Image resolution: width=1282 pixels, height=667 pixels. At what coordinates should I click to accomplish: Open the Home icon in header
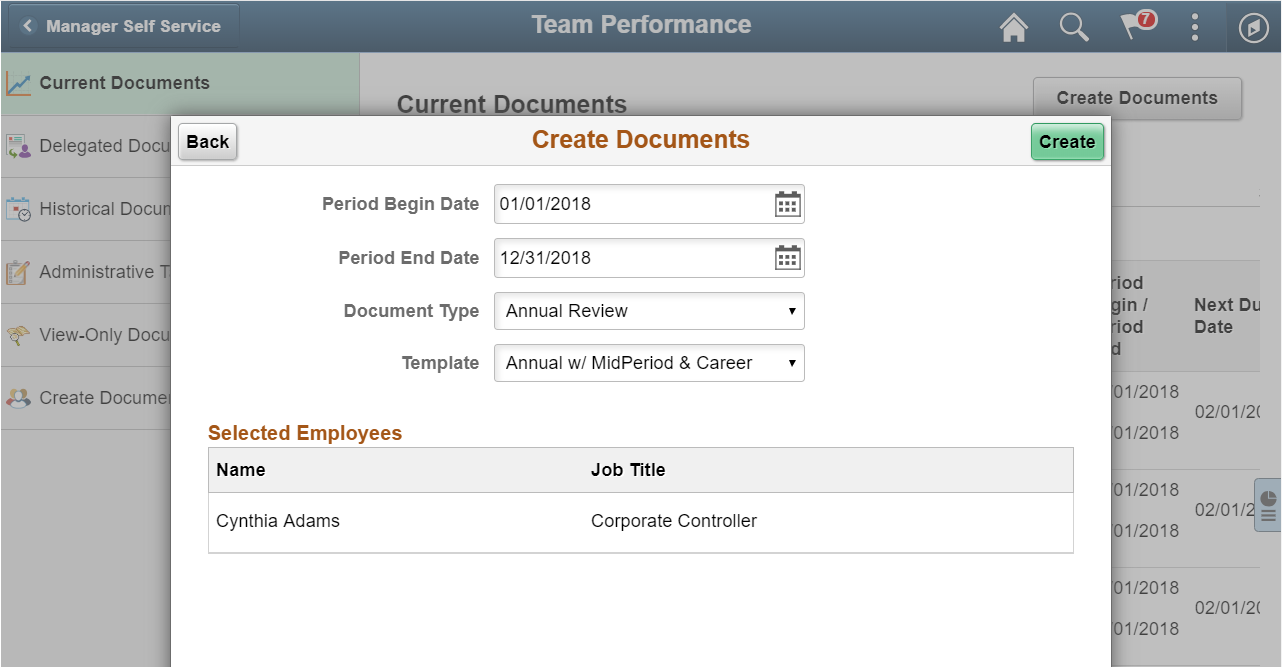1014,27
